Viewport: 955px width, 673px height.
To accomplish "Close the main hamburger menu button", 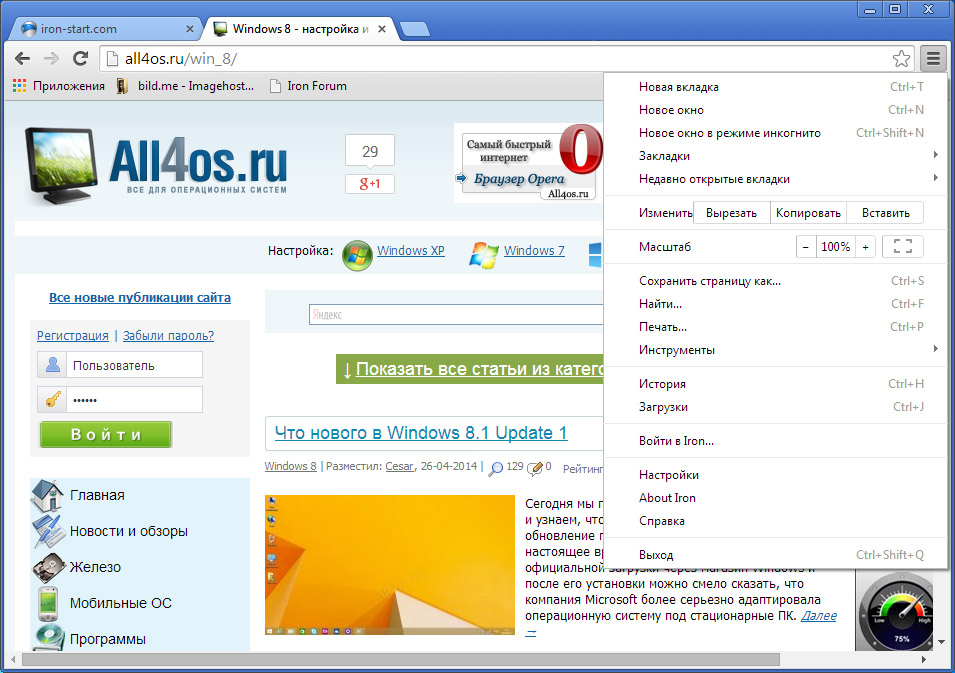I will pos(933,58).
